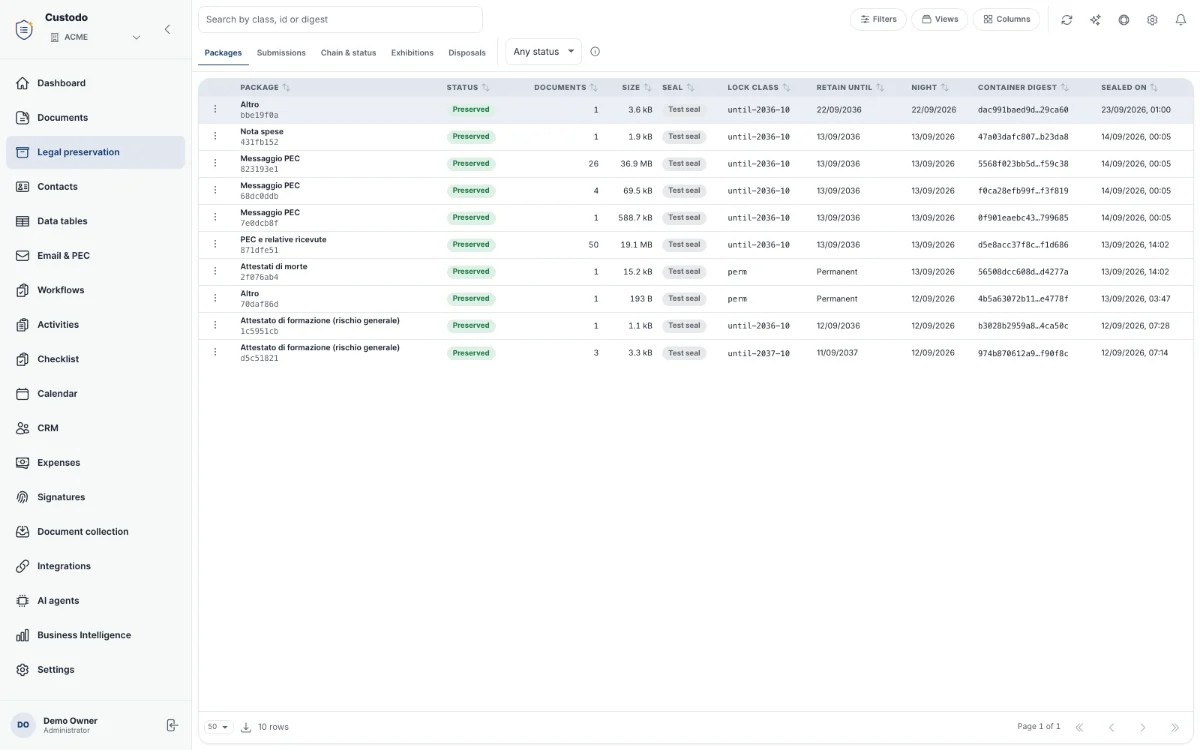Download rows via export icon in footer
1200x750 pixels.
[246, 727]
